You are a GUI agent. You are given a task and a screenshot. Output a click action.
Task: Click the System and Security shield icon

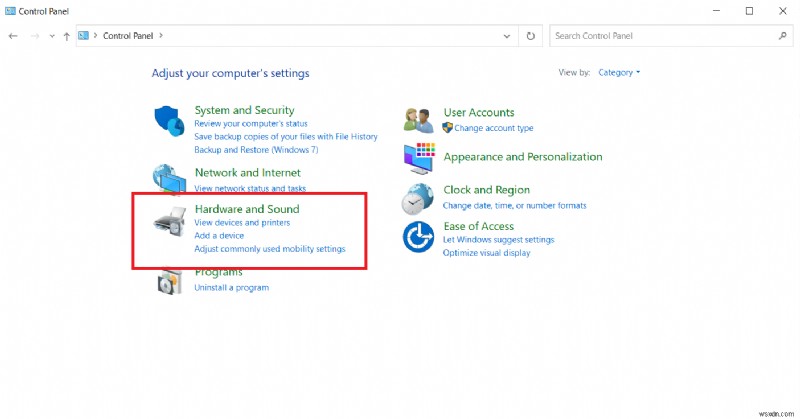coord(170,122)
